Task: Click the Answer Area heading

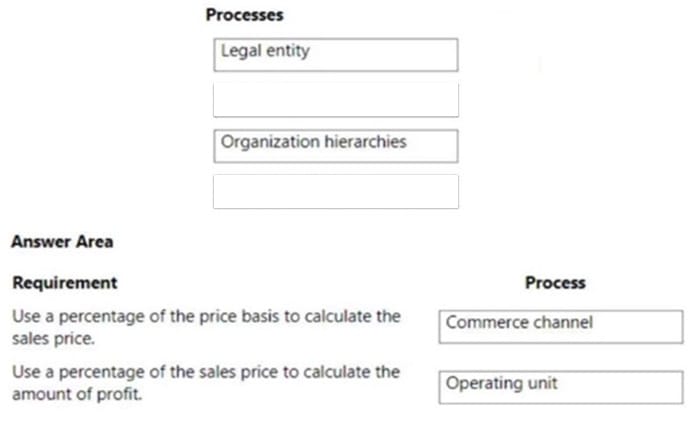Action: [62, 242]
